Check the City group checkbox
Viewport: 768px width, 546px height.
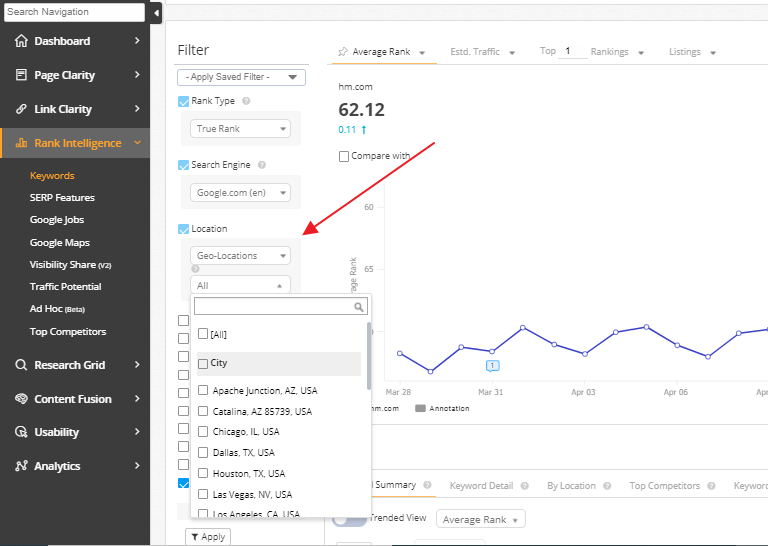(x=203, y=363)
